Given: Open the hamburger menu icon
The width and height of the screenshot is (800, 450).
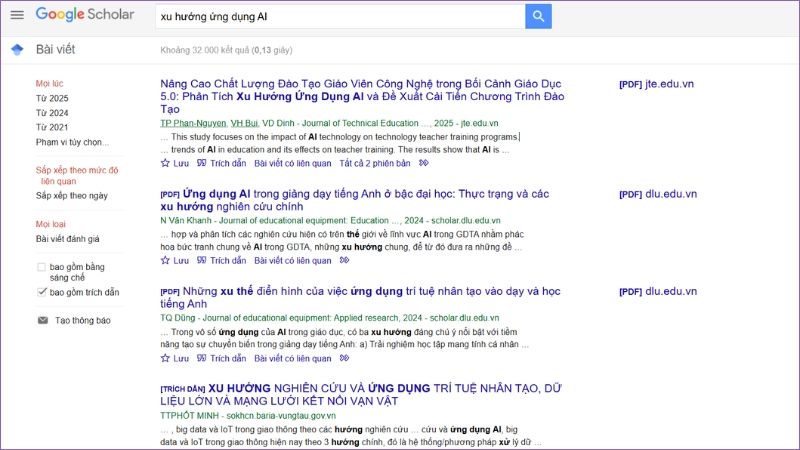Looking at the screenshot, I should point(17,15).
